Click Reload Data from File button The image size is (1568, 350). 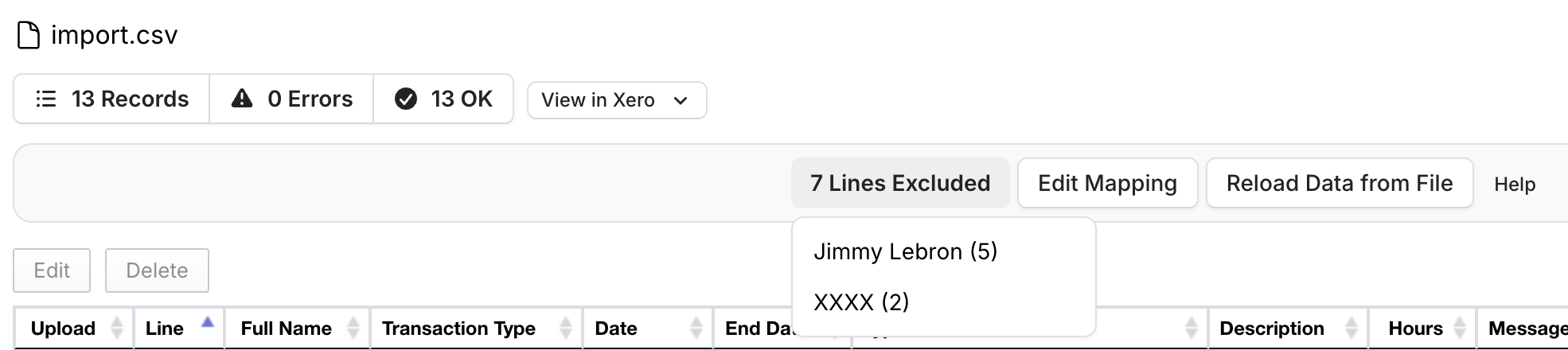pos(1339,183)
